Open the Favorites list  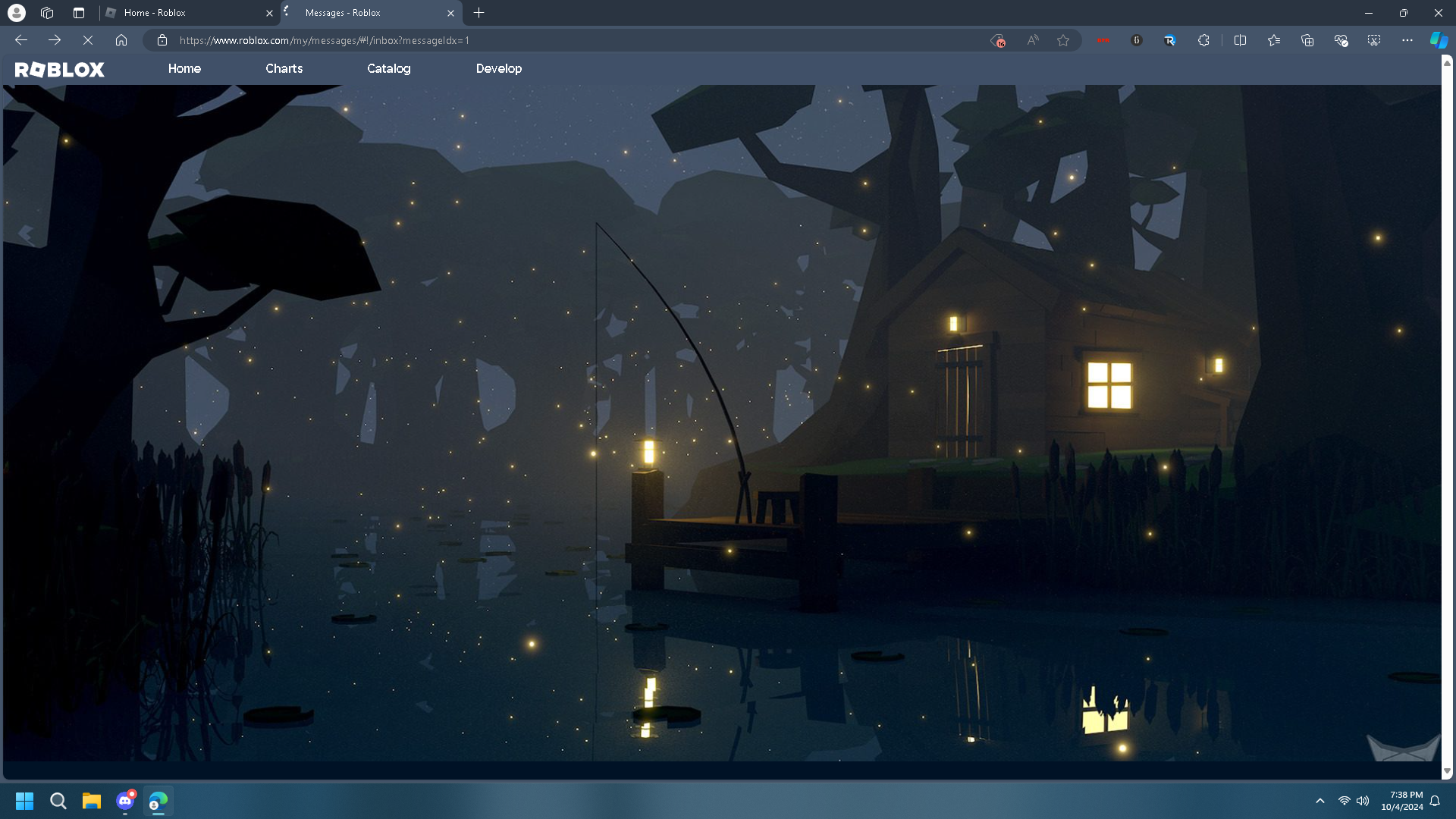pyautogui.click(x=1274, y=40)
